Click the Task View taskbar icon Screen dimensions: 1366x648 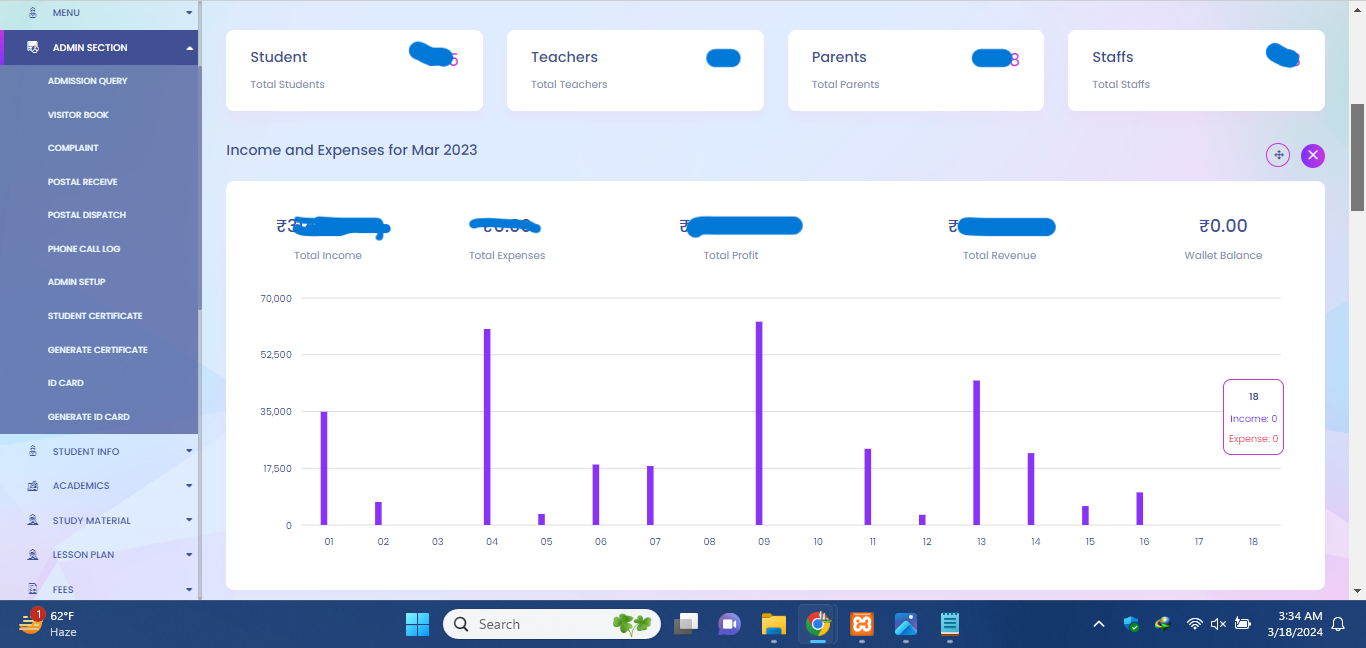pyautogui.click(x=685, y=624)
